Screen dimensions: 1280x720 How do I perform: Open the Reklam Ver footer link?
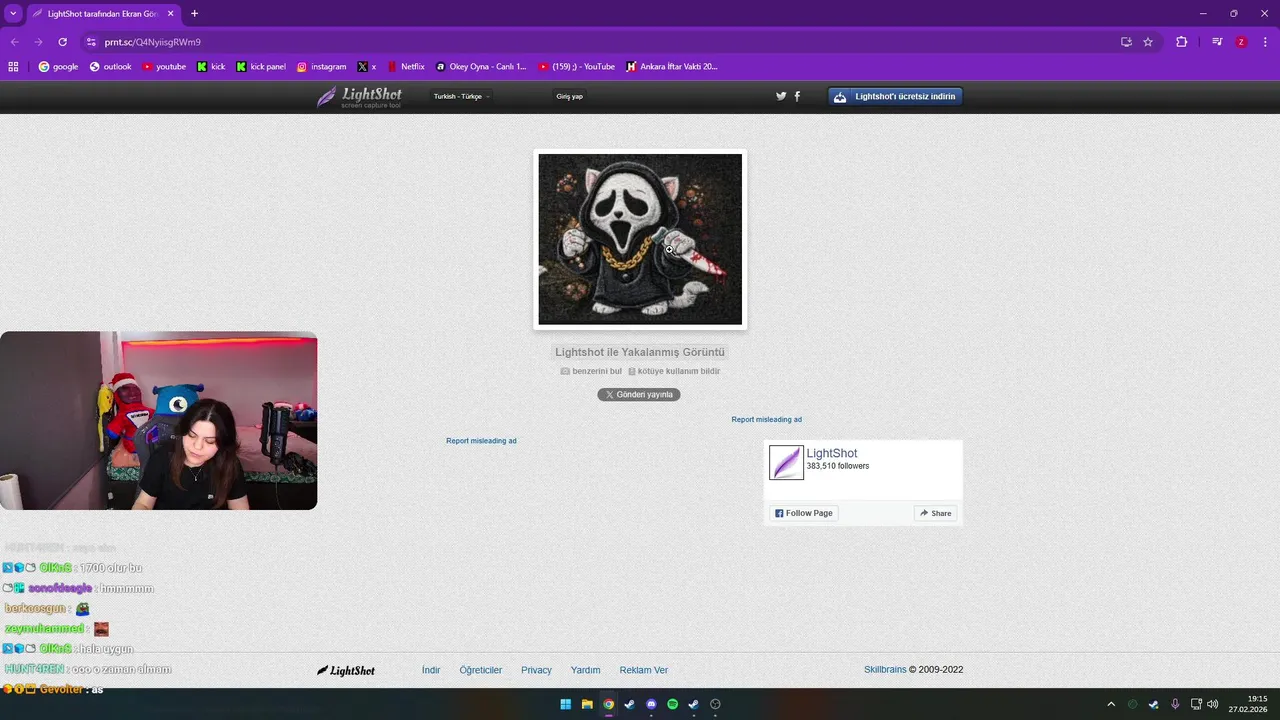point(644,670)
